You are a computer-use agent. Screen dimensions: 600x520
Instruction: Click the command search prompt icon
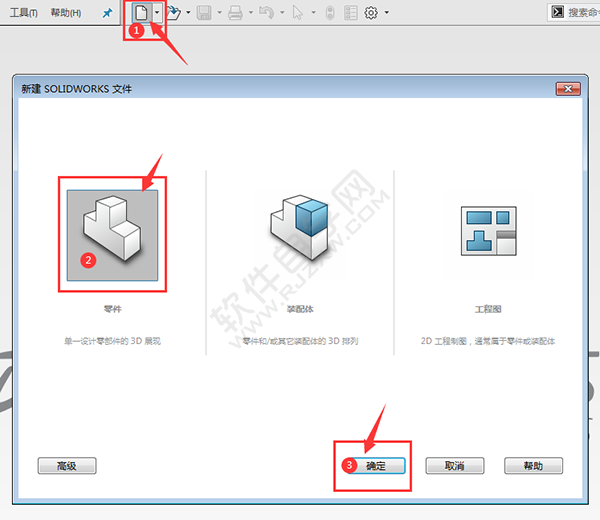pos(558,12)
